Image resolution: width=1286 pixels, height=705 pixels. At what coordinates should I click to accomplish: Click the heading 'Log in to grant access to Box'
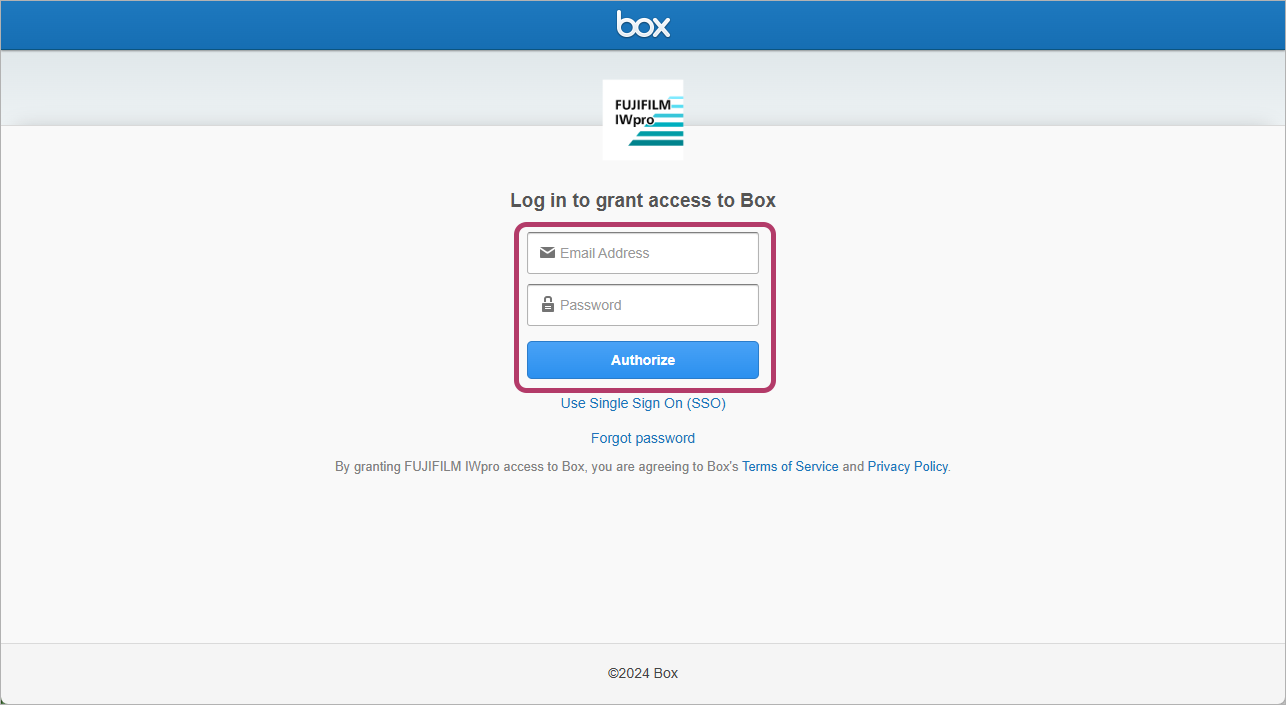point(643,200)
